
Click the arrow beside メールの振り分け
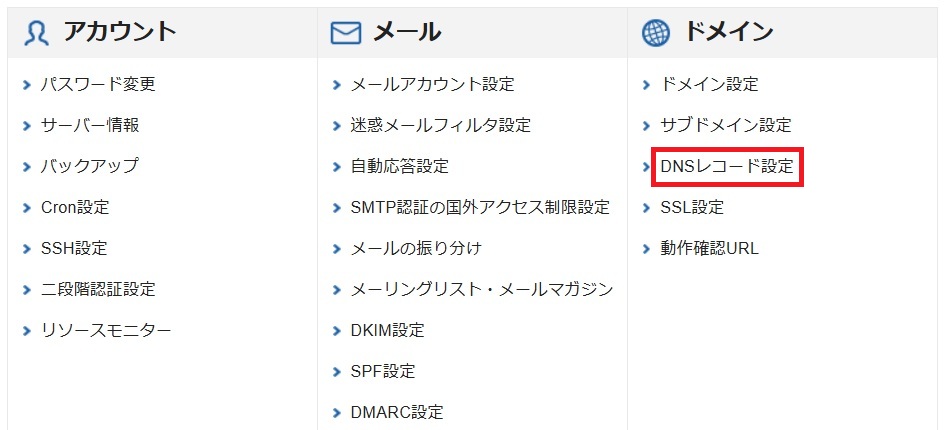(x=337, y=249)
